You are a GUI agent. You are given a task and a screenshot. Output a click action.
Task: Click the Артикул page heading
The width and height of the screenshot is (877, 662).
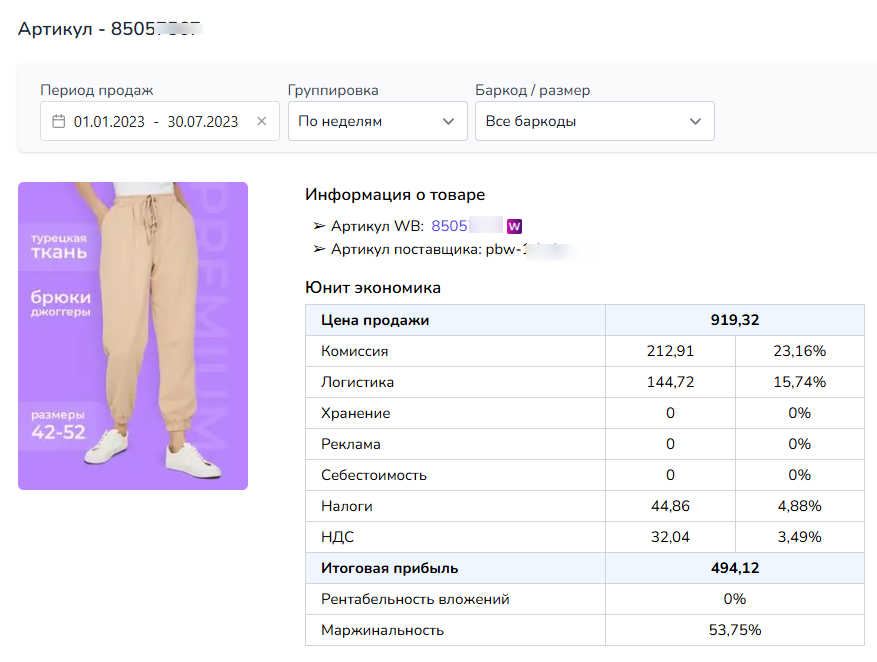110,27
